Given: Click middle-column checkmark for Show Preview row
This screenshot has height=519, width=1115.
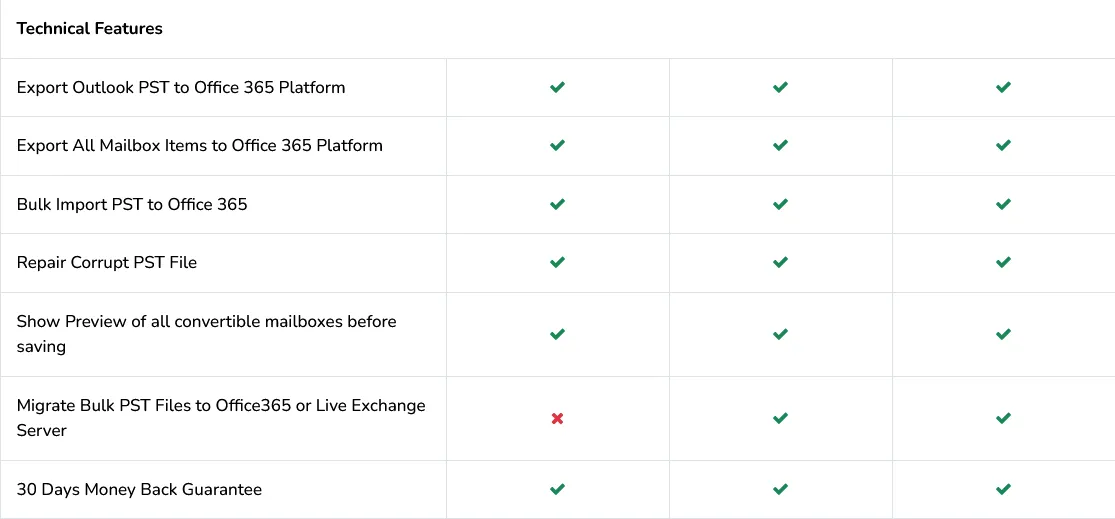Looking at the screenshot, I should click(x=780, y=334).
